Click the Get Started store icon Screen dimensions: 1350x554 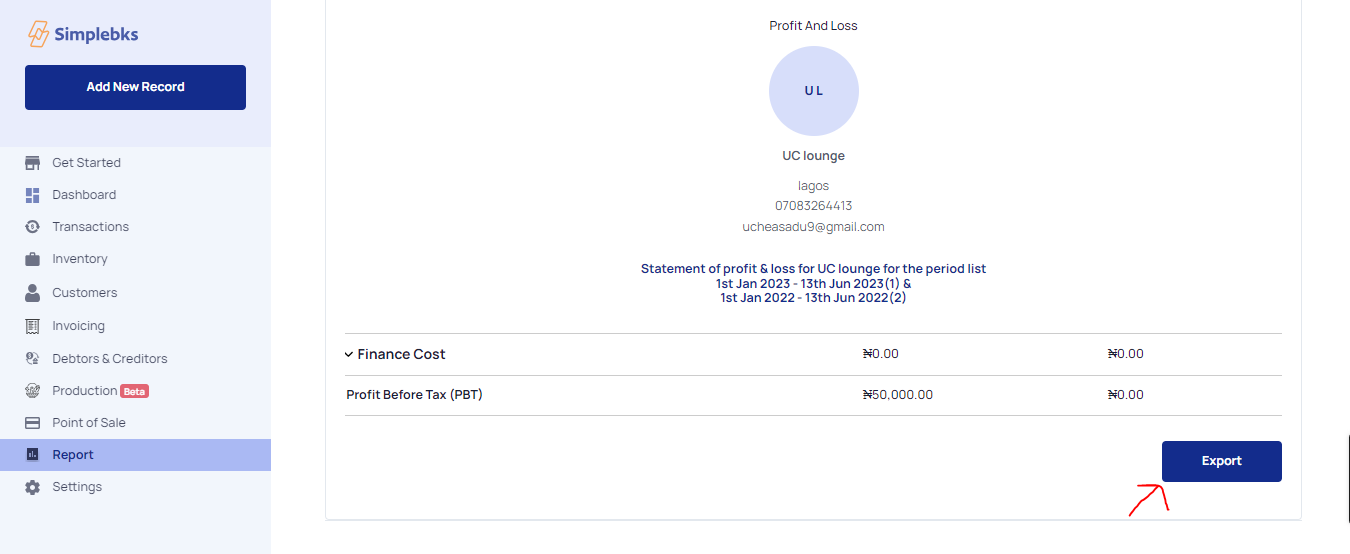pyautogui.click(x=32, y=163)
